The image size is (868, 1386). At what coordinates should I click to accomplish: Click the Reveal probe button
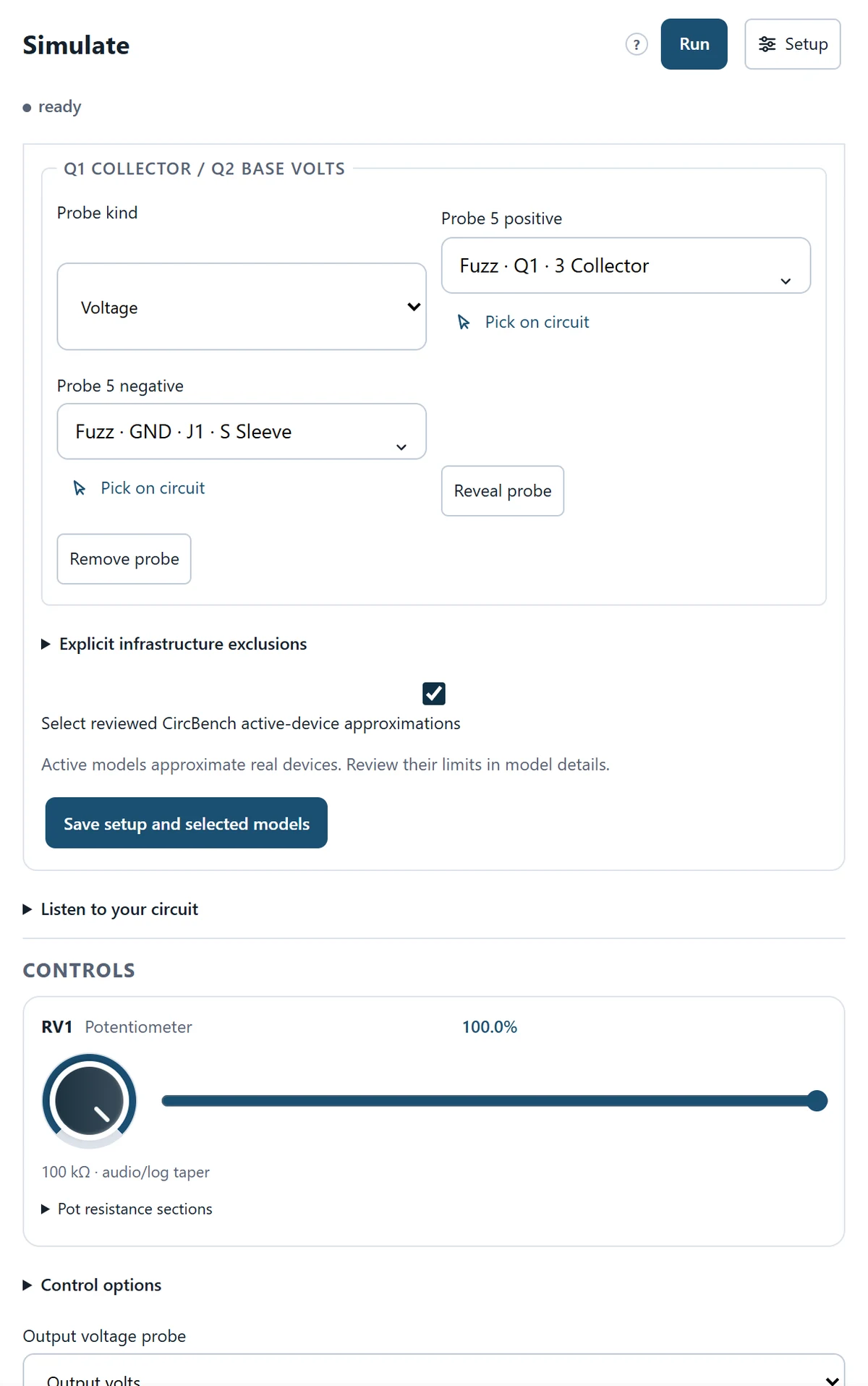tap(503, 491)
